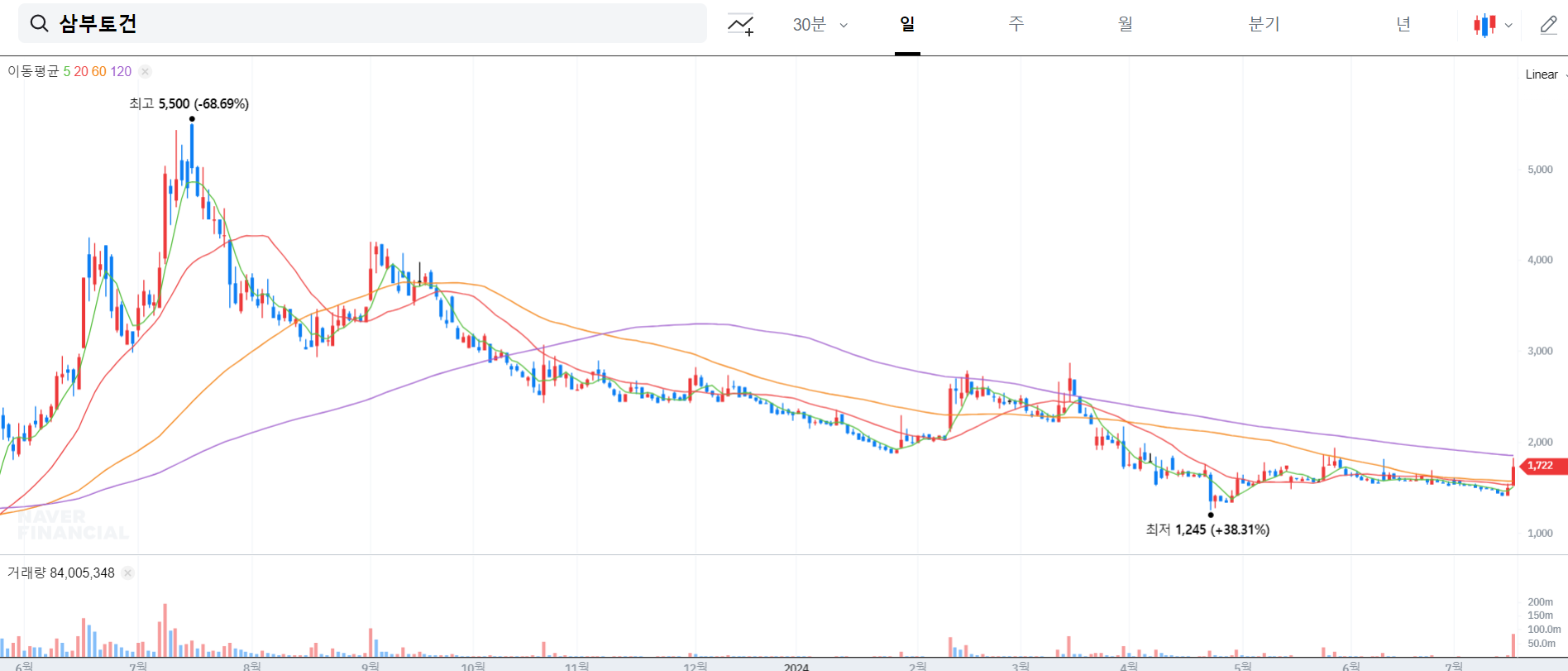Click the 9월 date axis label
Image resolution: width=1568 pixels, height=671 pixels.
coord(370,666)
